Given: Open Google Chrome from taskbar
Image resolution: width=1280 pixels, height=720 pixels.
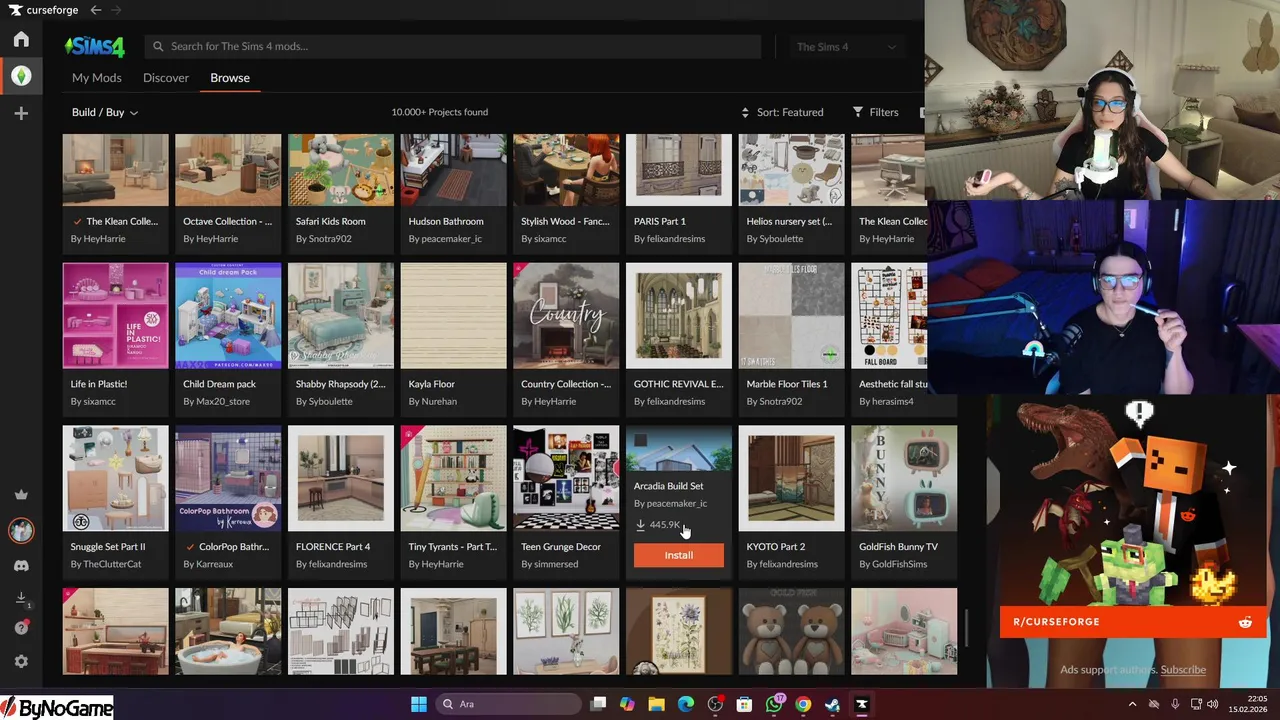Looking at the screenshot, I should point(803,704).
